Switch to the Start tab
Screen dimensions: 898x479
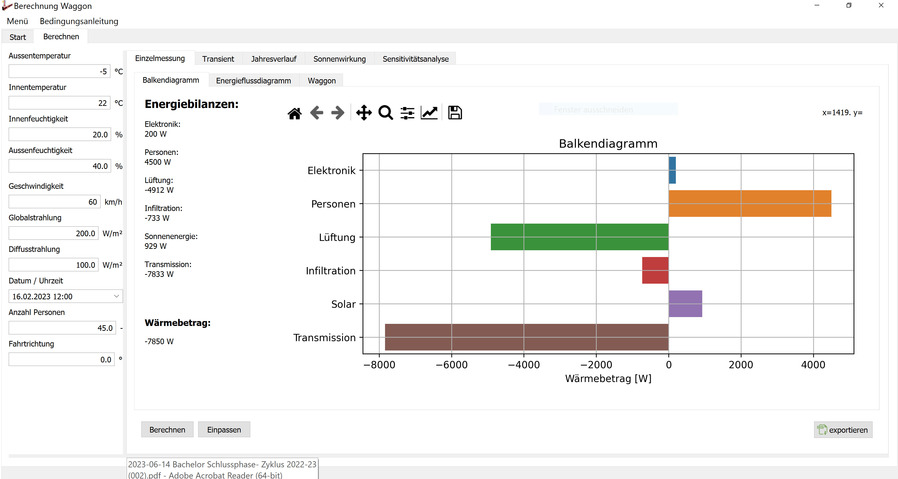[x=18, y=37]
